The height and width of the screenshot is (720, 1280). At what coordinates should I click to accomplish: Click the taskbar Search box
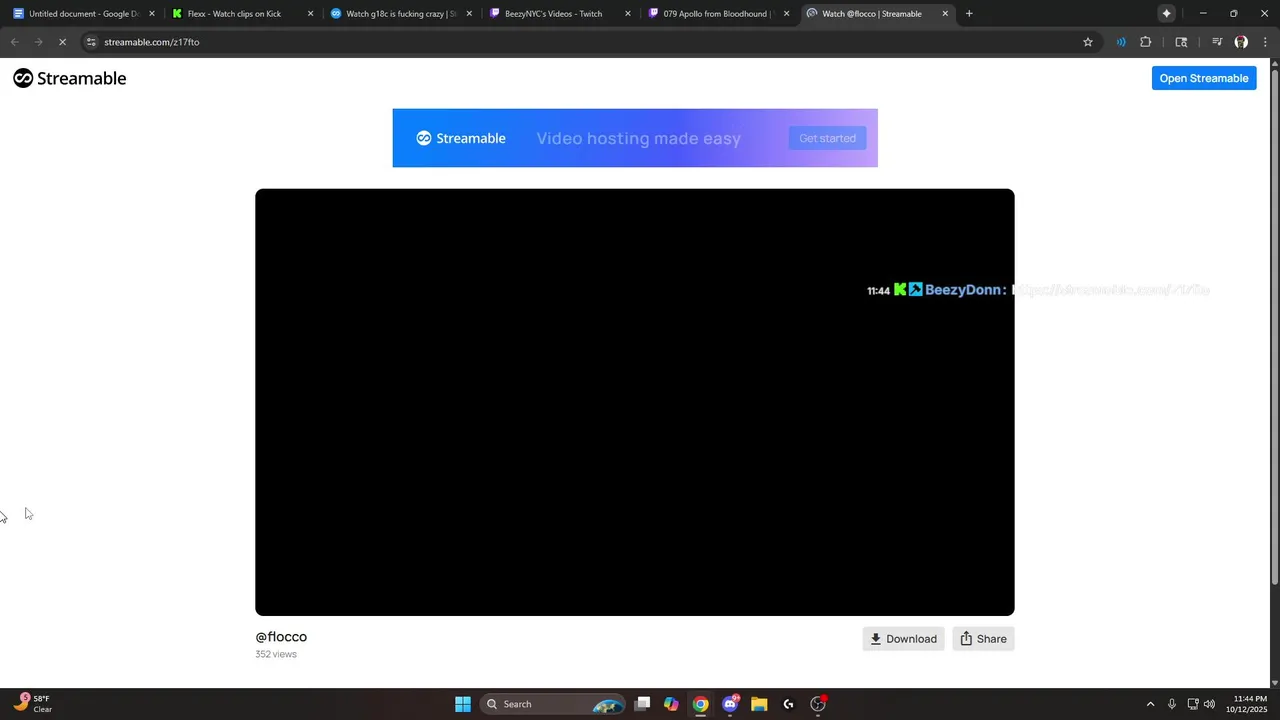(552, 704)
